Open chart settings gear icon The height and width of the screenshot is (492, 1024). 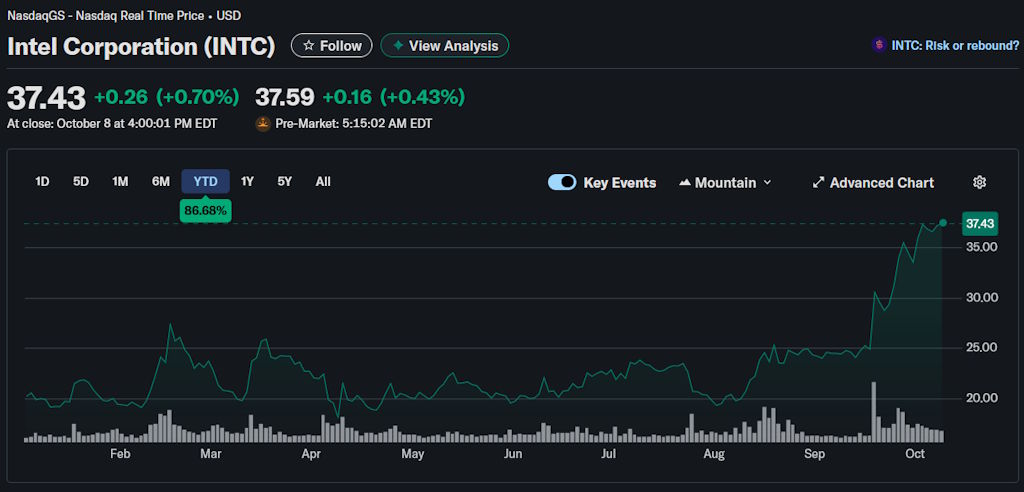[979, 182]
